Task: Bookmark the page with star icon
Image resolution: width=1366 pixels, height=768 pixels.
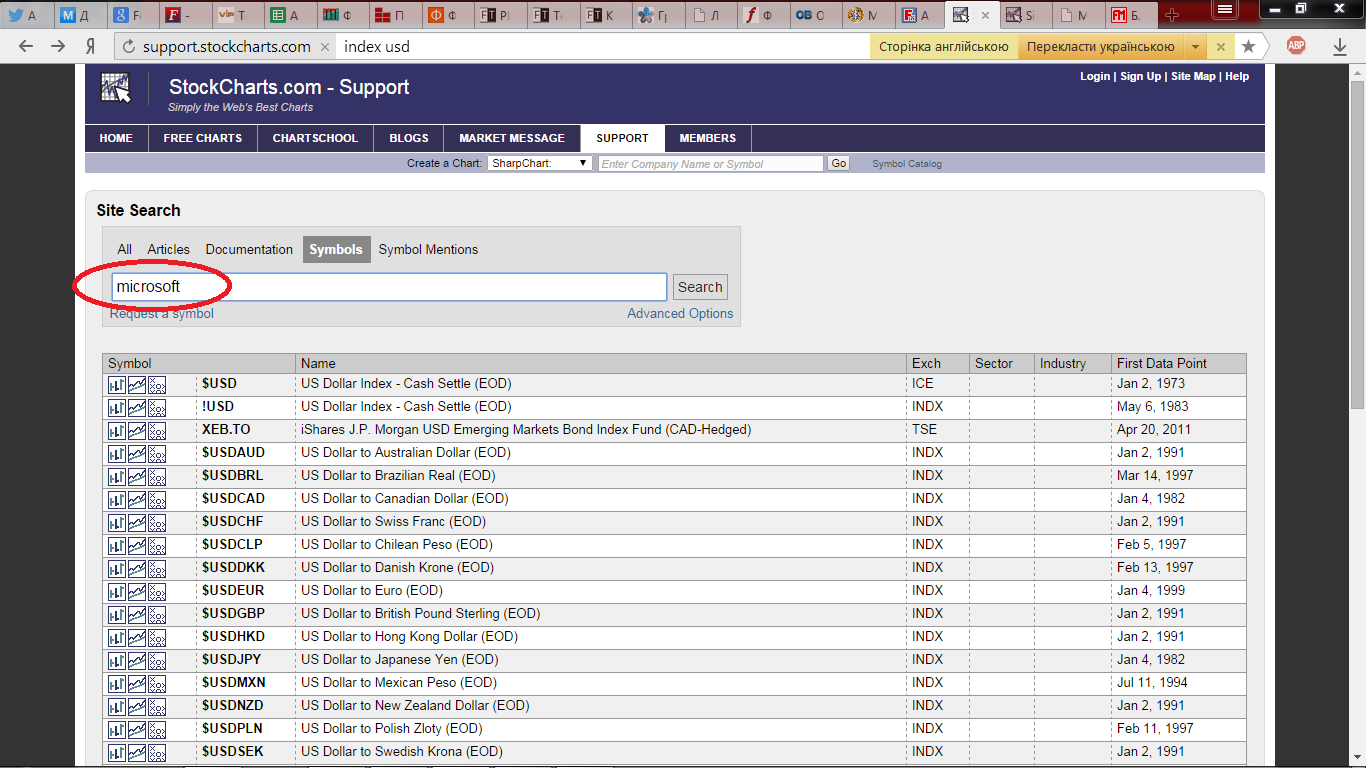Action: point(1248,46)
